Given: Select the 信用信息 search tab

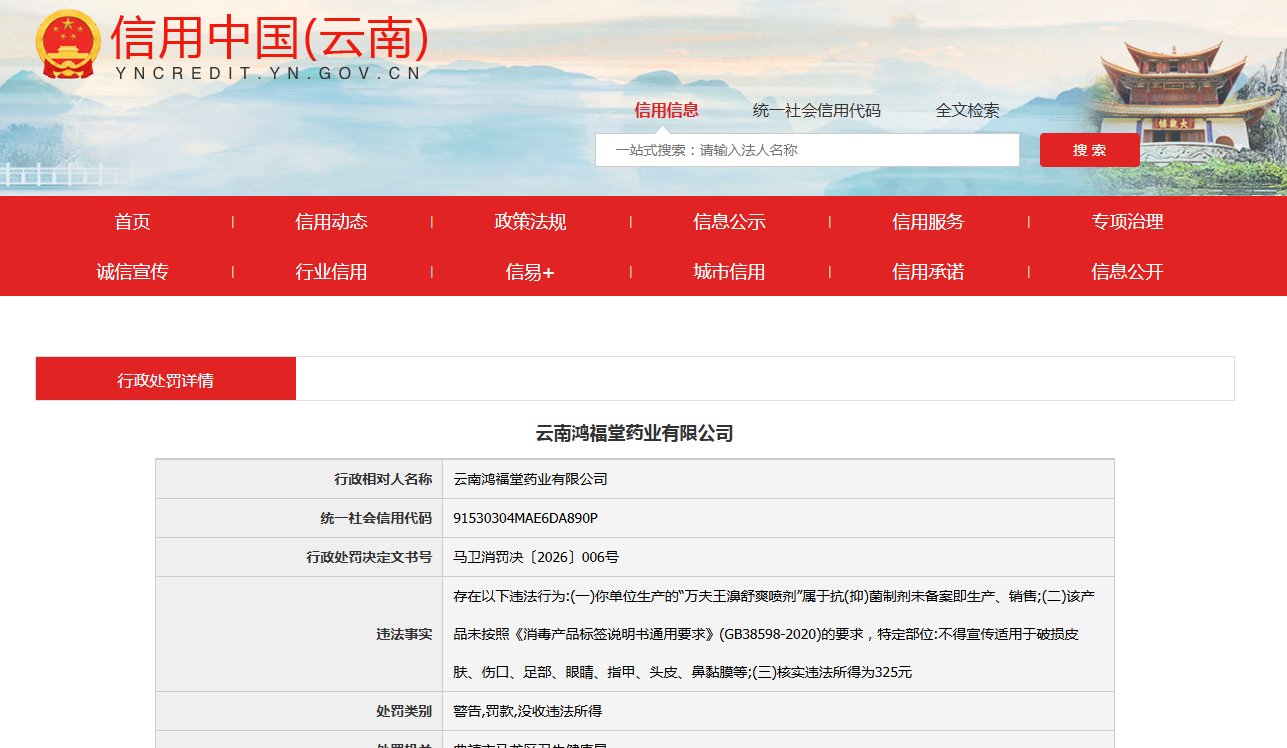Looking at the screenshot, I should (x=666, y=110).
